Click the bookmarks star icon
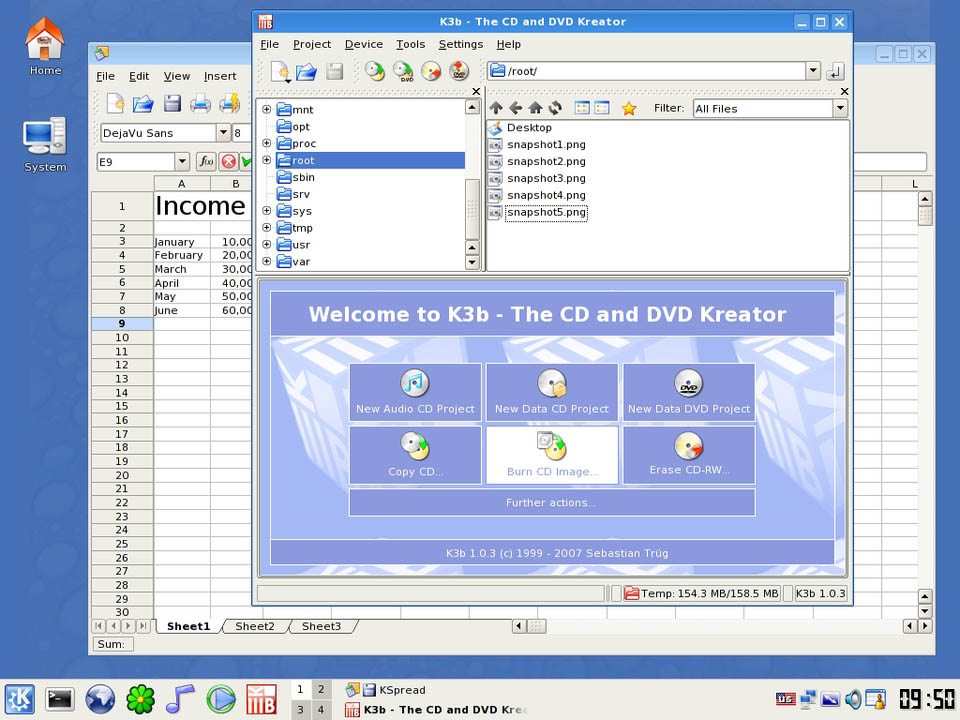This screenshot has width=960, height=720. (x=629, y=108)
